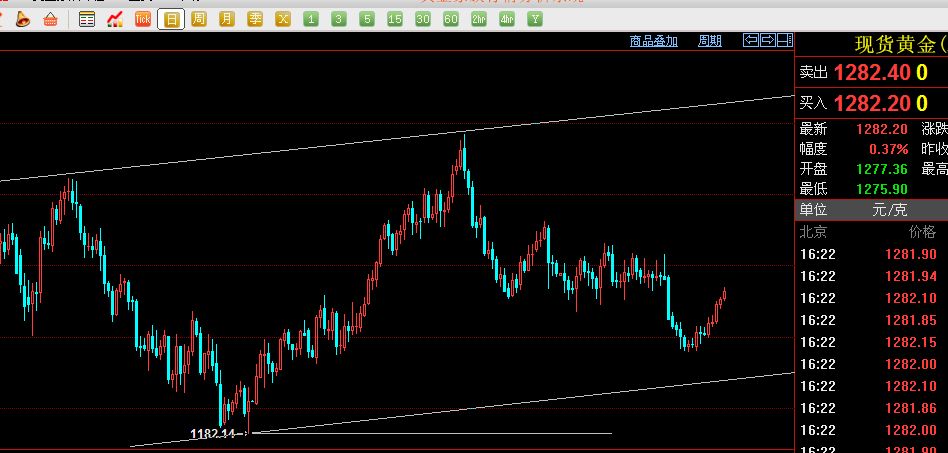Click the 价格 column header
Screen dimensions: 948x453
point(922,232)
